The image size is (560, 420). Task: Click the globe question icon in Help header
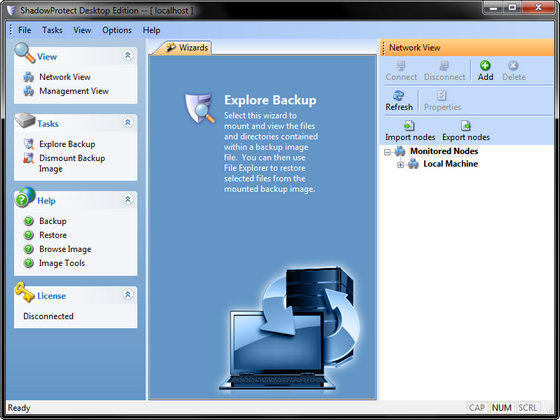tap(25, 197)
